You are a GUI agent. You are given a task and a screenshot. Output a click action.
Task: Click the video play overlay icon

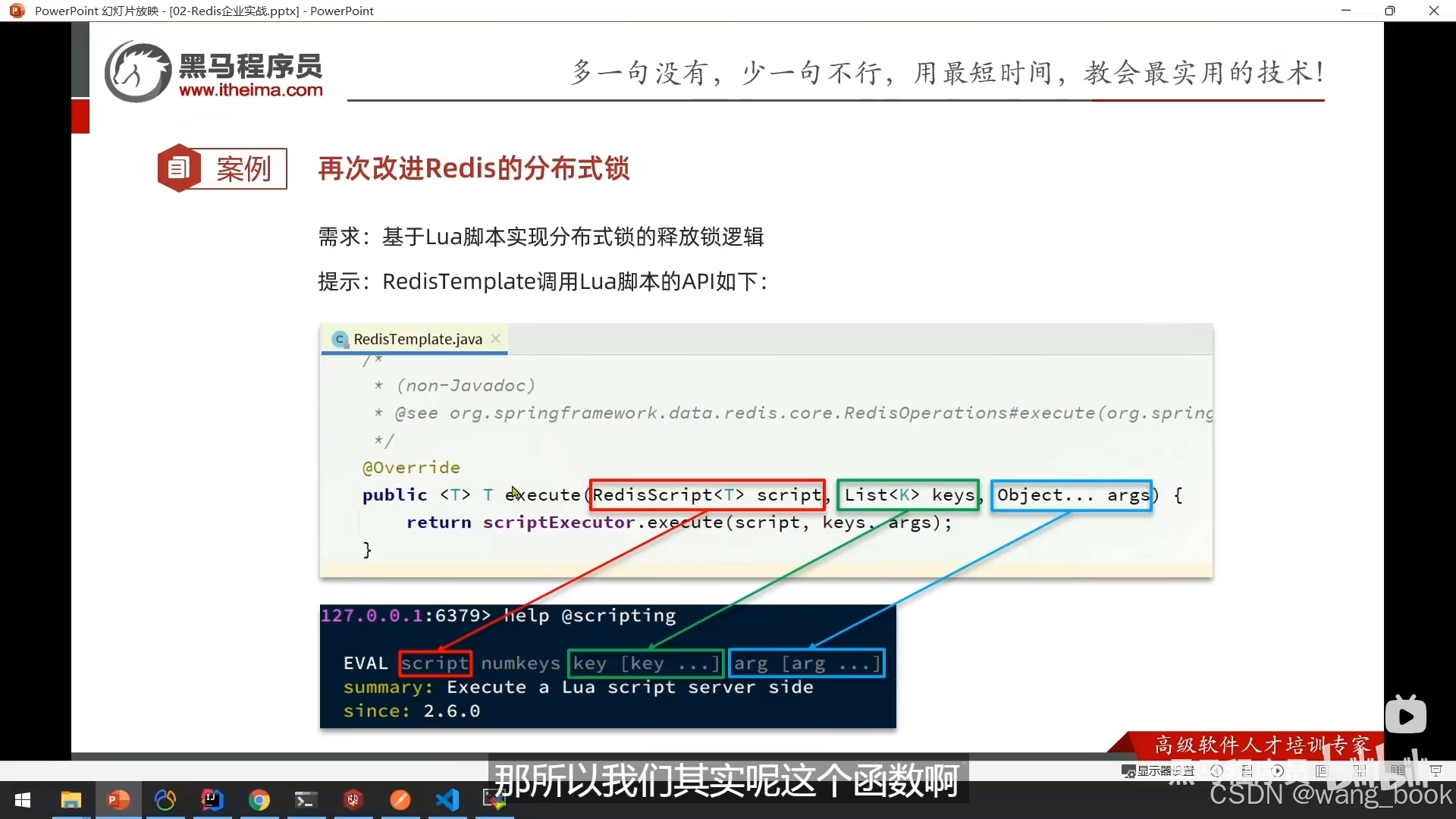pyautogui.click(x=1405, y=716)
